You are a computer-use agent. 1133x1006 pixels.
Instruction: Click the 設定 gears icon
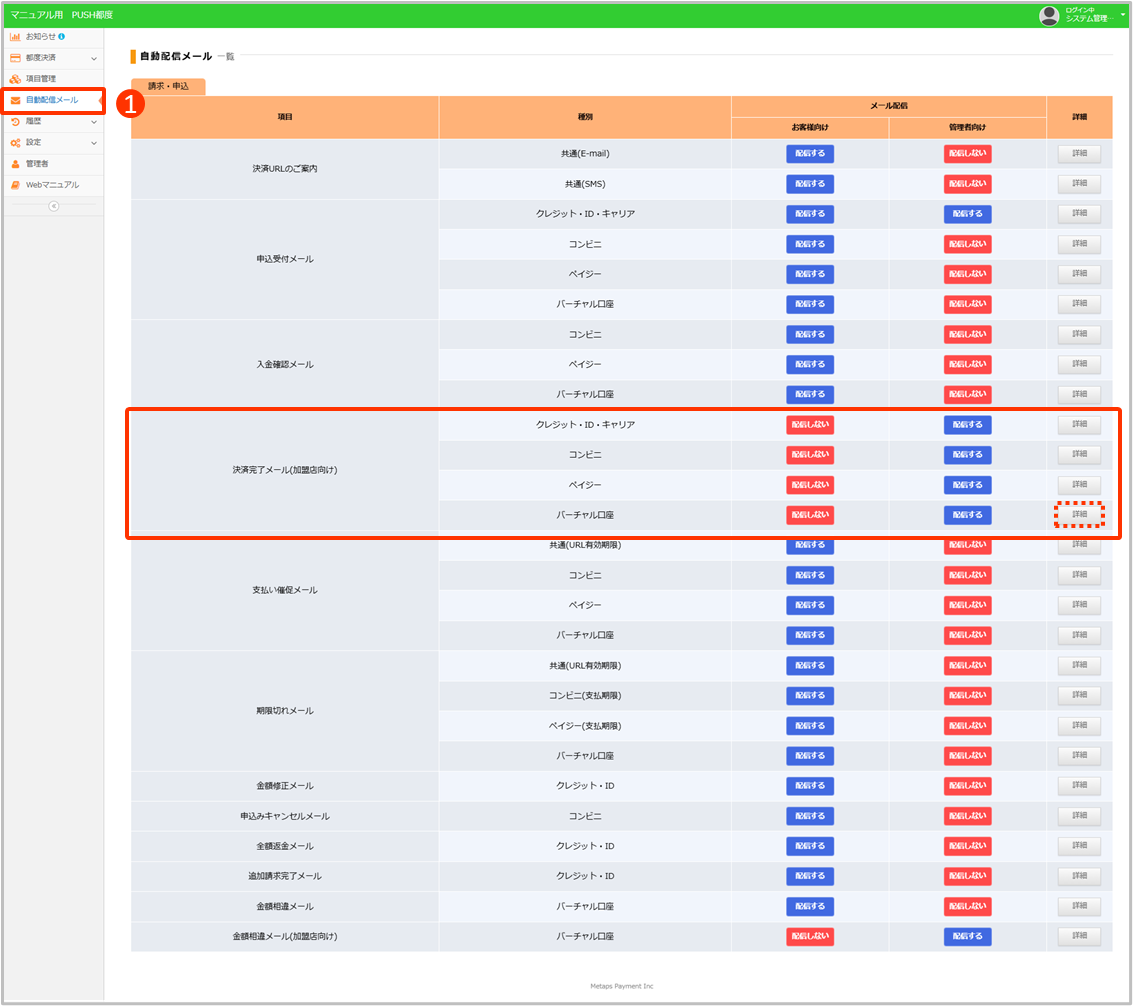coord(15,143)
